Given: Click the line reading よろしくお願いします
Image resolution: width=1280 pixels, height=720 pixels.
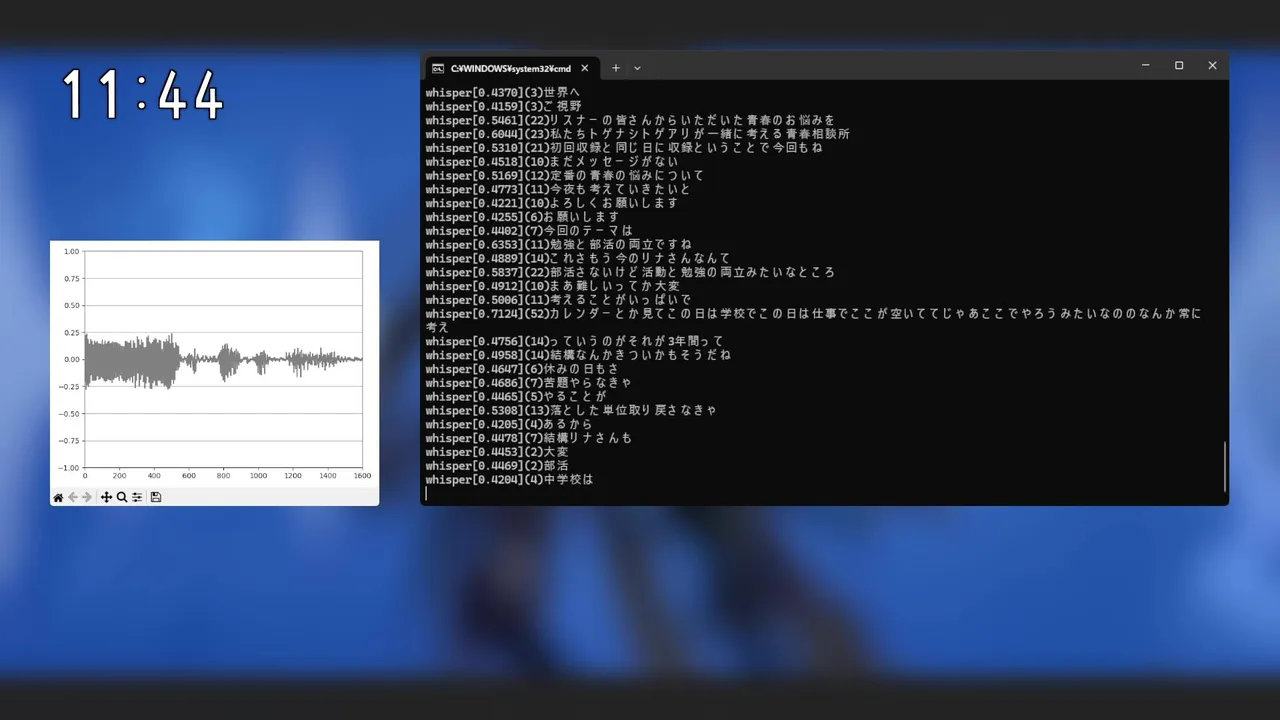Looking at the screenshot, I should (x=552, y=203).
